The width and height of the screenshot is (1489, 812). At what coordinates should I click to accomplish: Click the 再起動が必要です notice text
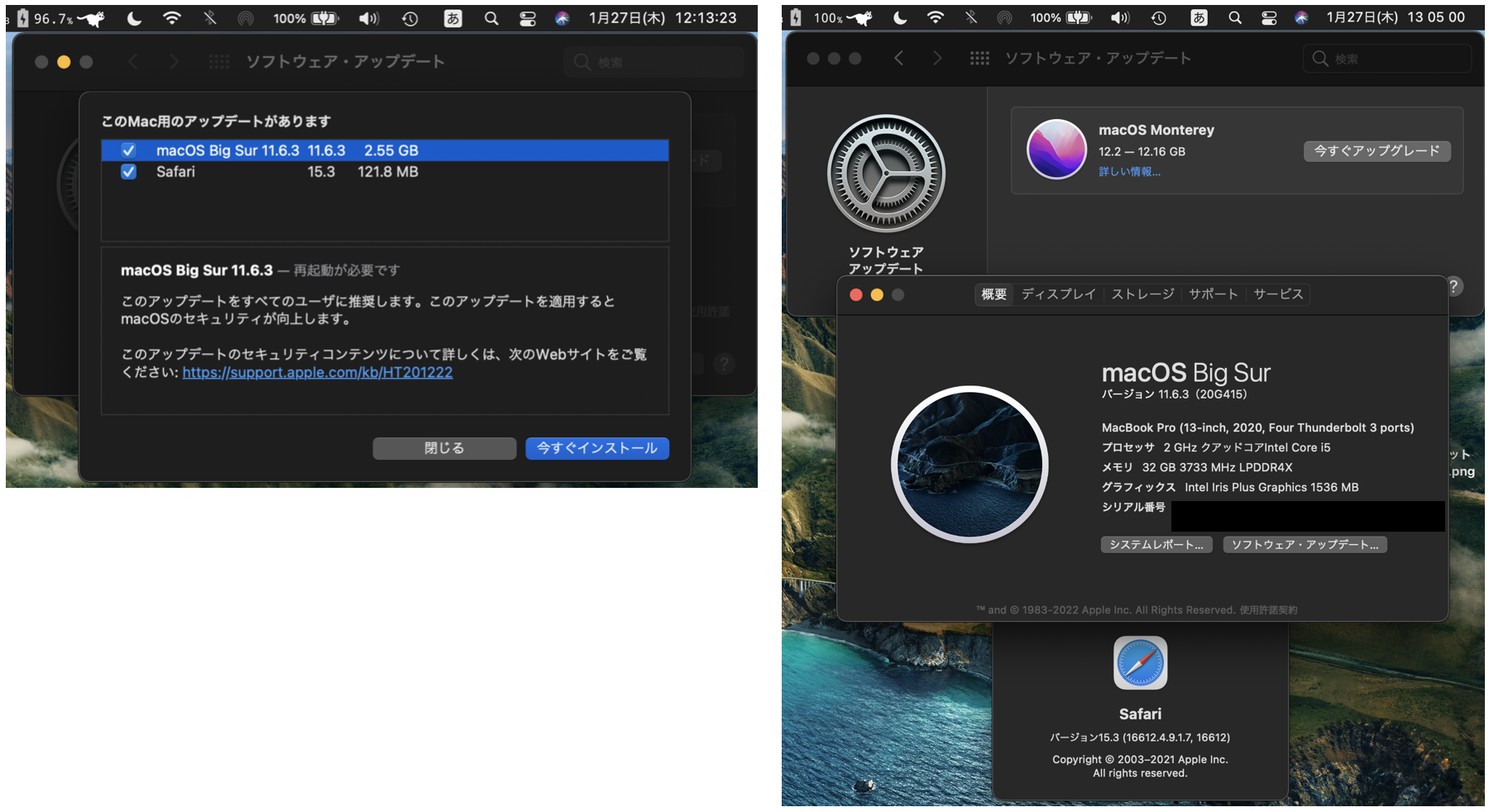(x=347, y=270)
